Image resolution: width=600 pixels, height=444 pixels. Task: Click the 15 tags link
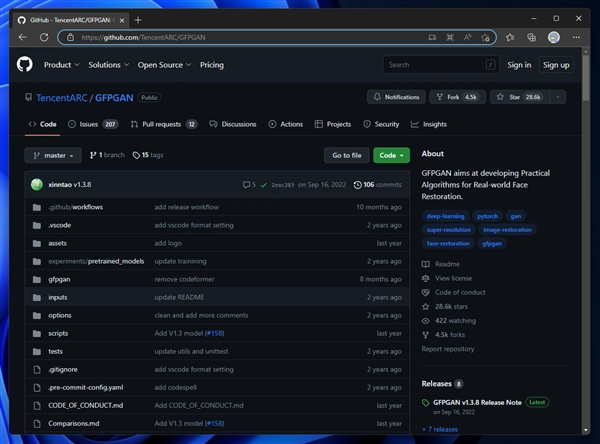point(148,155)
